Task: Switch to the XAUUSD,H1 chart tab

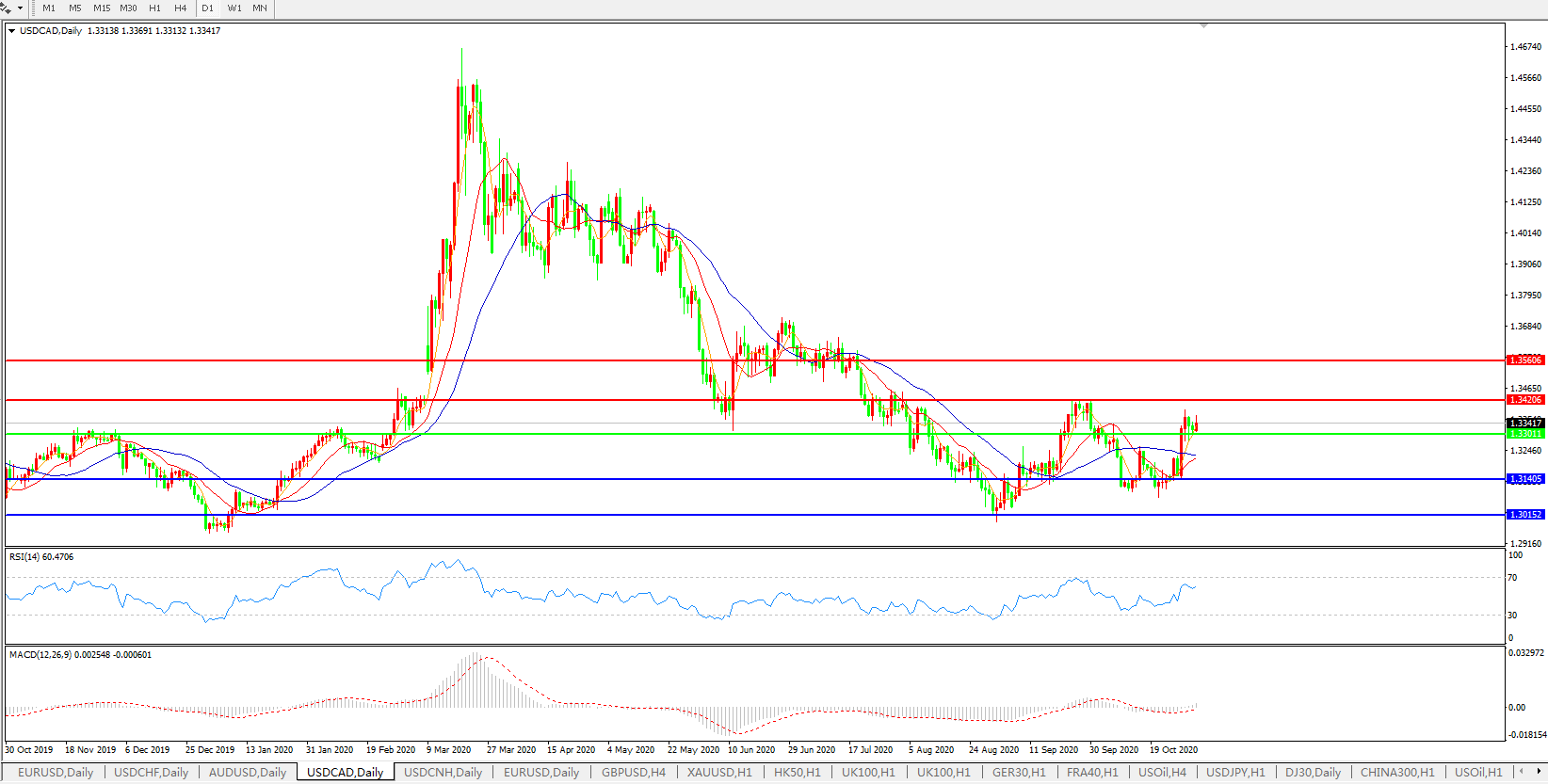Action: 719,773
